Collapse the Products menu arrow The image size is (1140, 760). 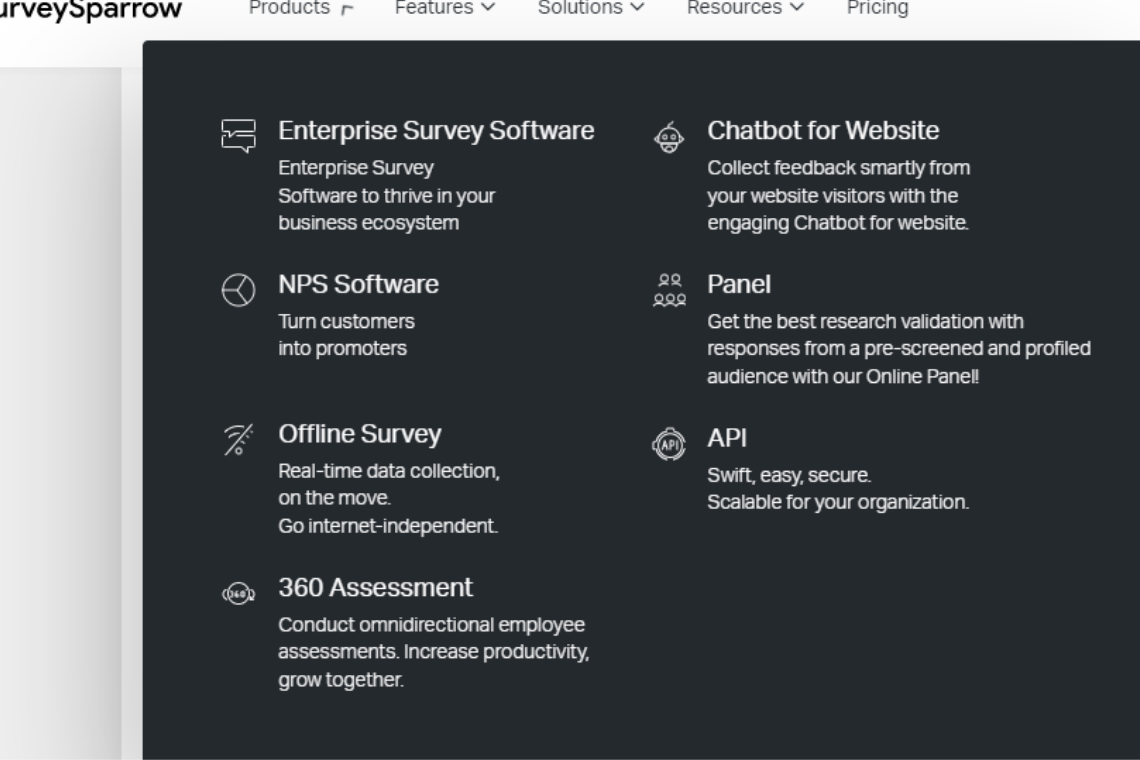point(348,9)
